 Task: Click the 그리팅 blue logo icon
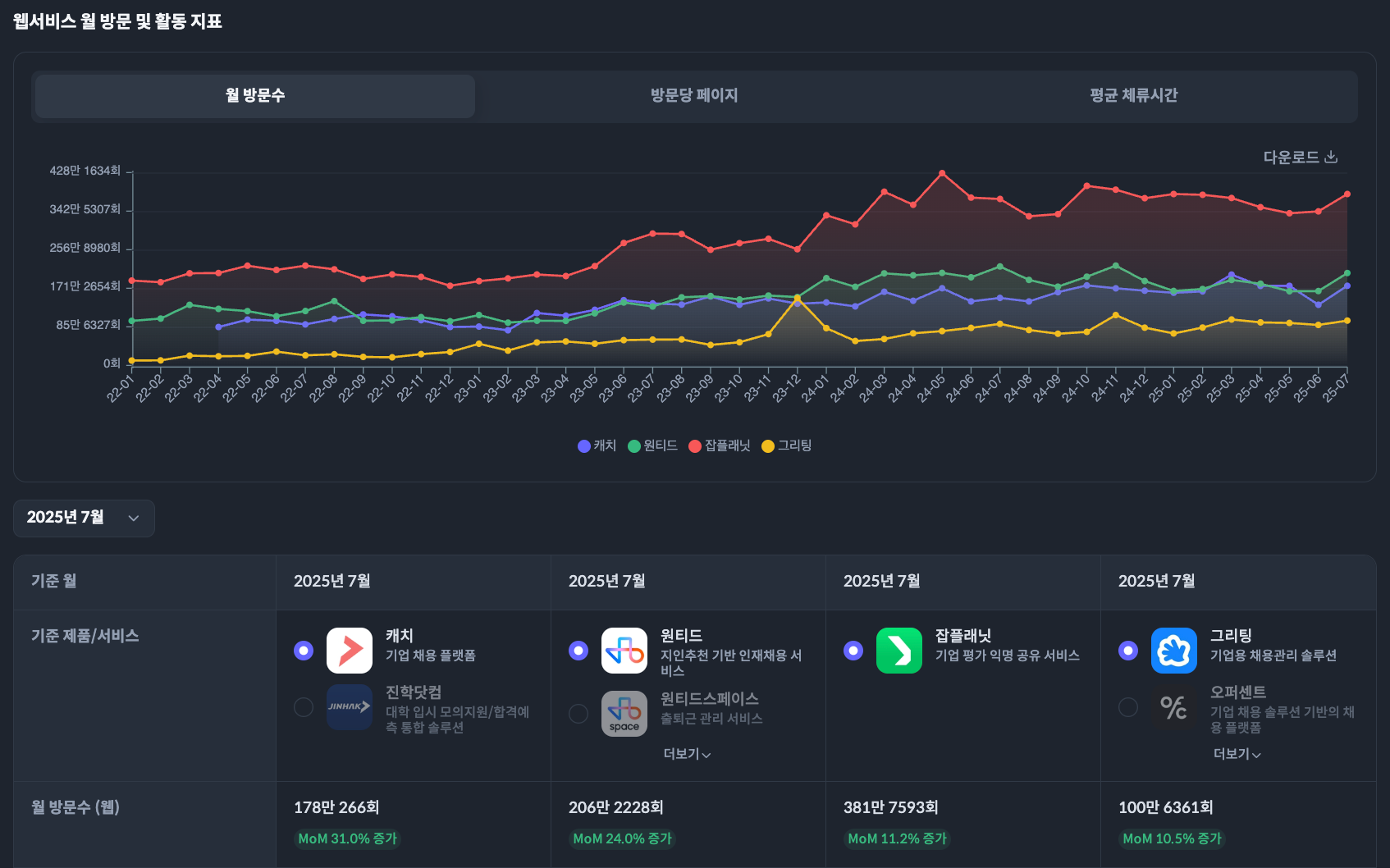(x=1174, y=651)
